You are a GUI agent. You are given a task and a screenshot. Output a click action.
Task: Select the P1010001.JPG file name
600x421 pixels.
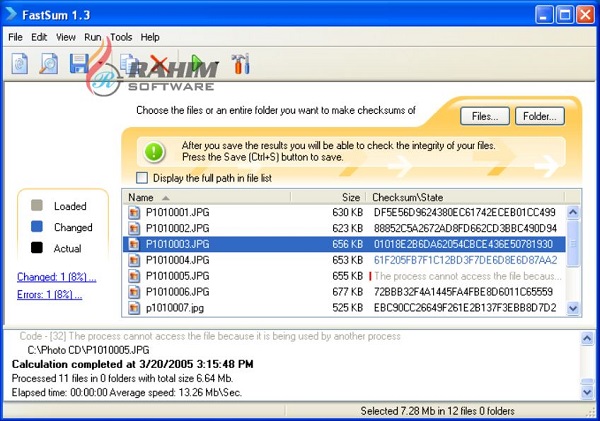178,212
